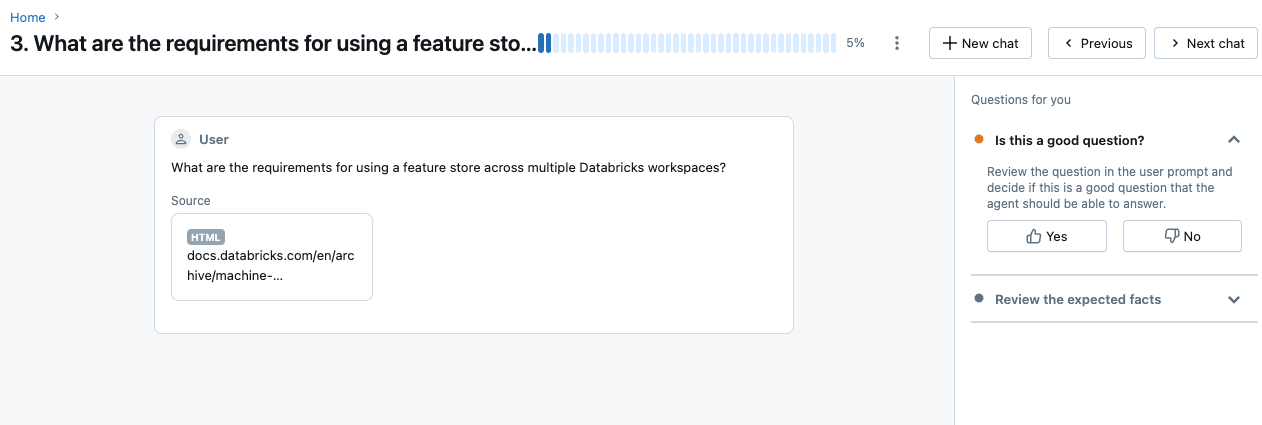Advance to the Next chat
Viewport: 1262px width, 425px height.
point(1205,43)
